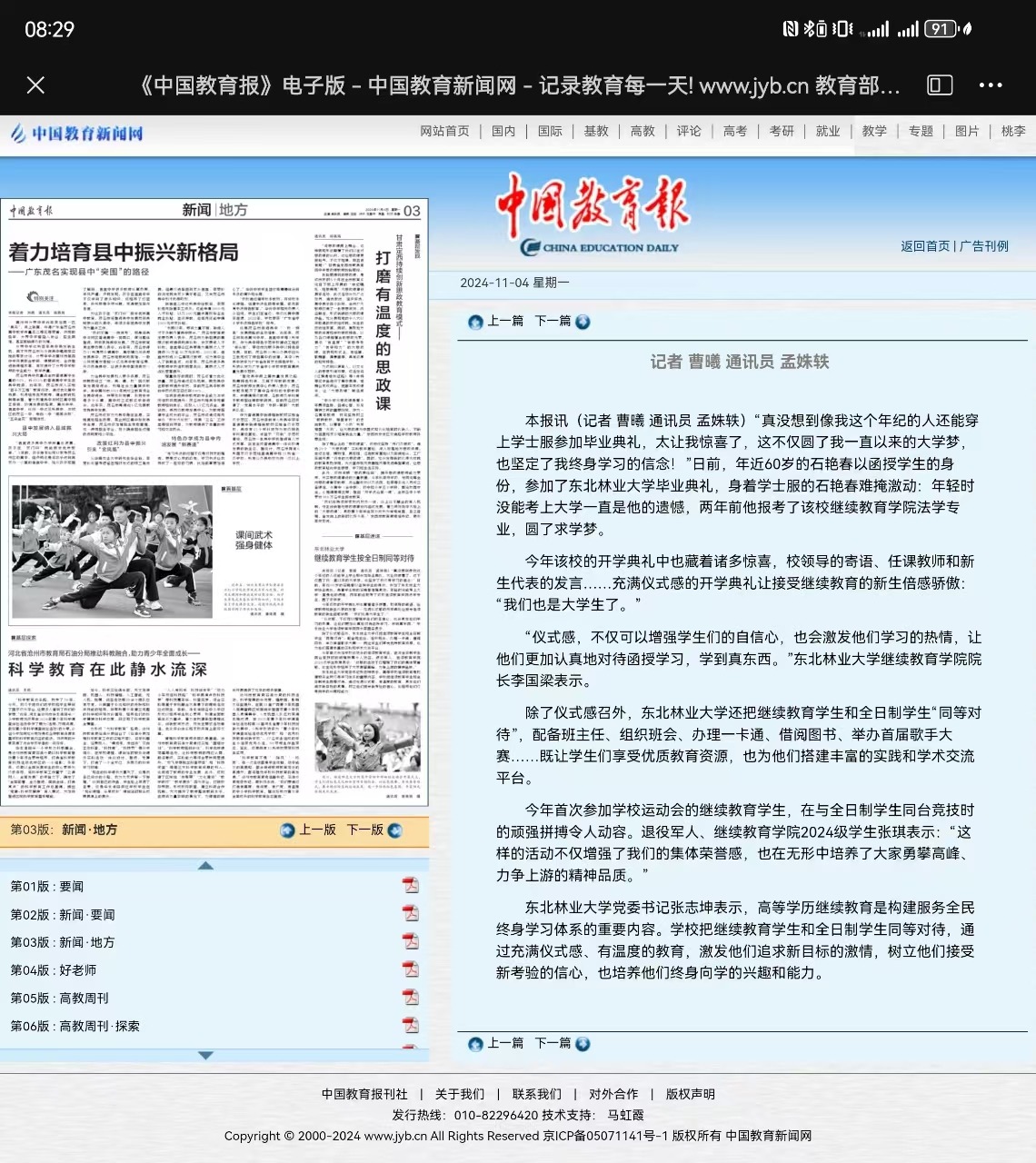Select 第03版 新闻·地方 in page list
The image size is (1036, 1163).
point(63,942)
